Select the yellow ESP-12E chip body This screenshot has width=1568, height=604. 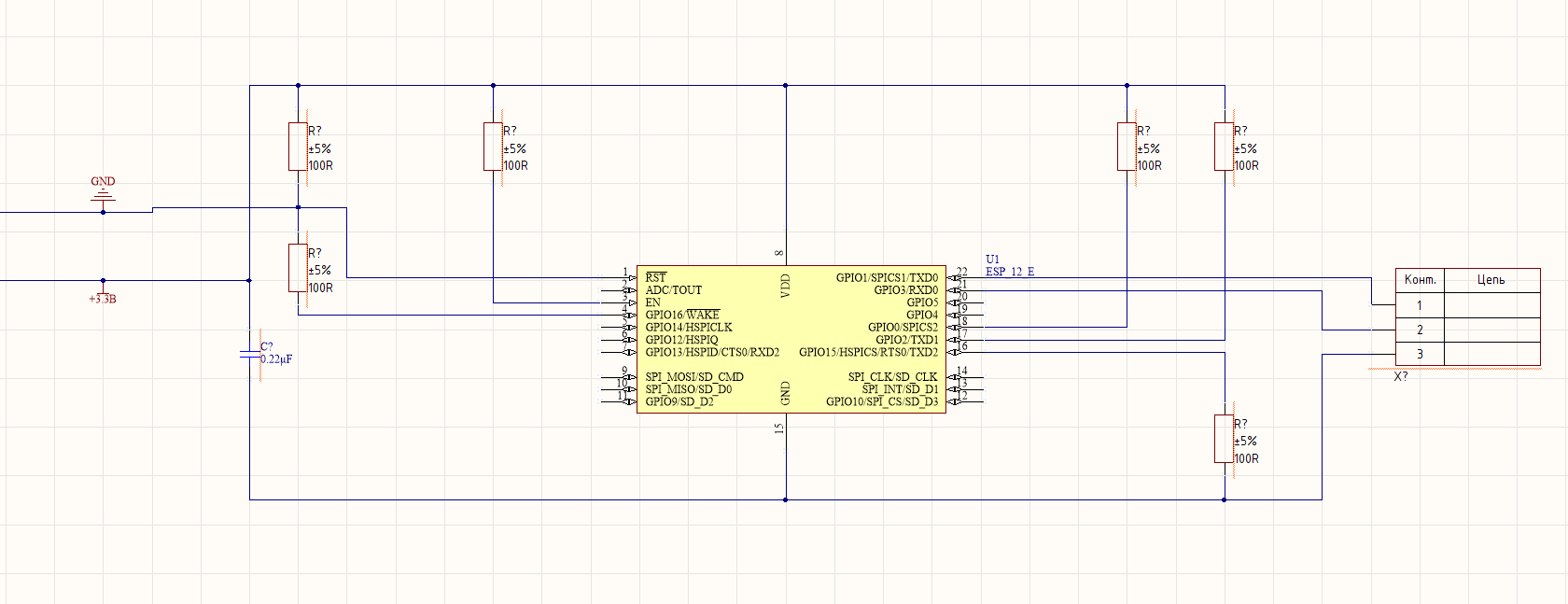tap(791, 339)
